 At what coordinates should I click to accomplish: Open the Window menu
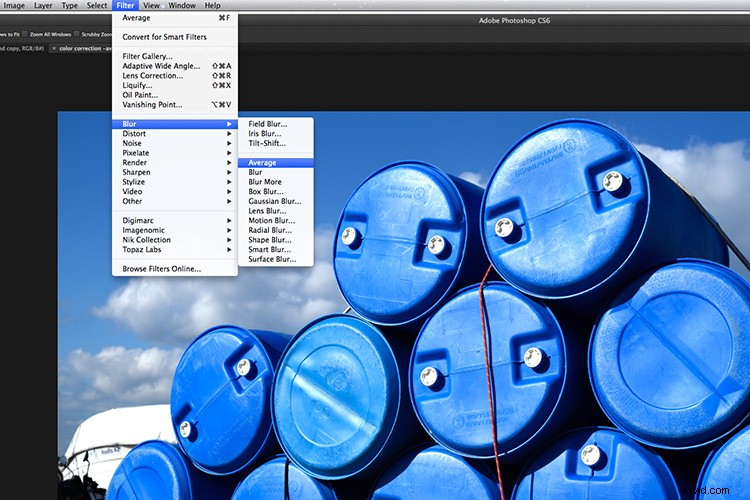182,5
